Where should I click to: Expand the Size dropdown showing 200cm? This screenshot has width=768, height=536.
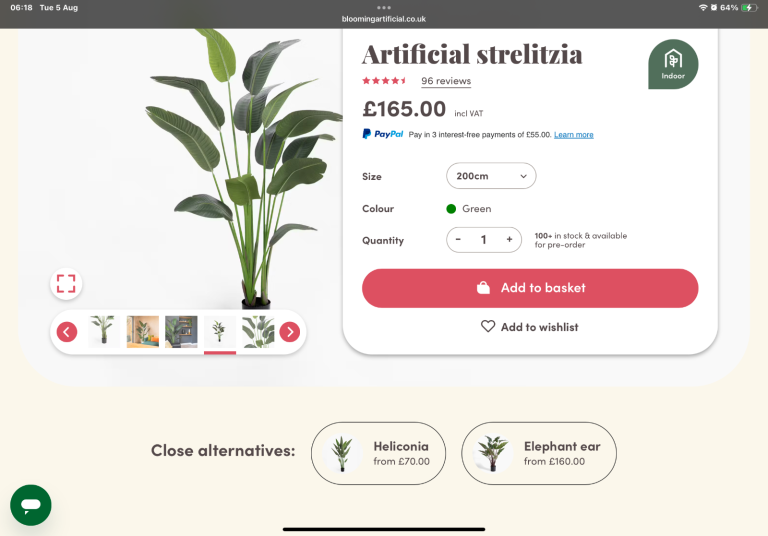[491, 176]
